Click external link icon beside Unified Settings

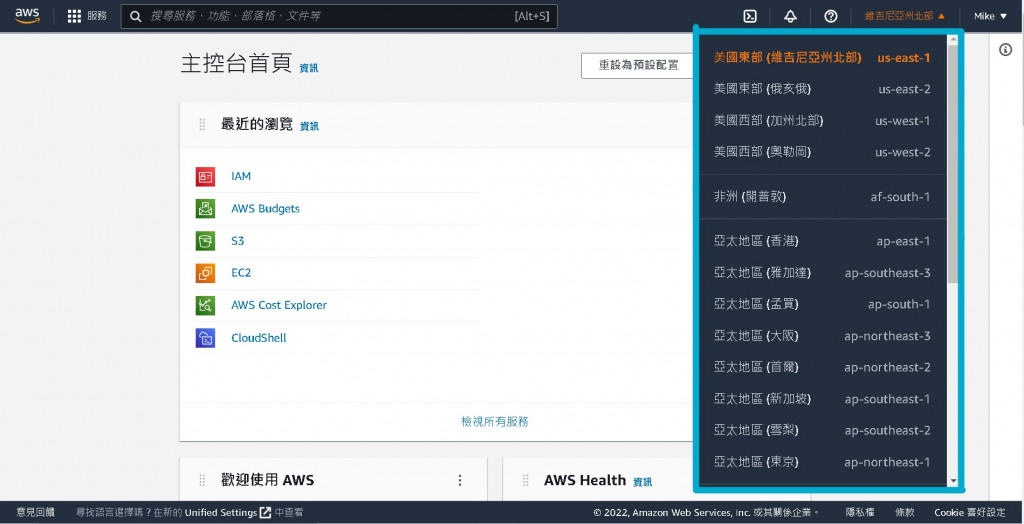tap(265, 513)
